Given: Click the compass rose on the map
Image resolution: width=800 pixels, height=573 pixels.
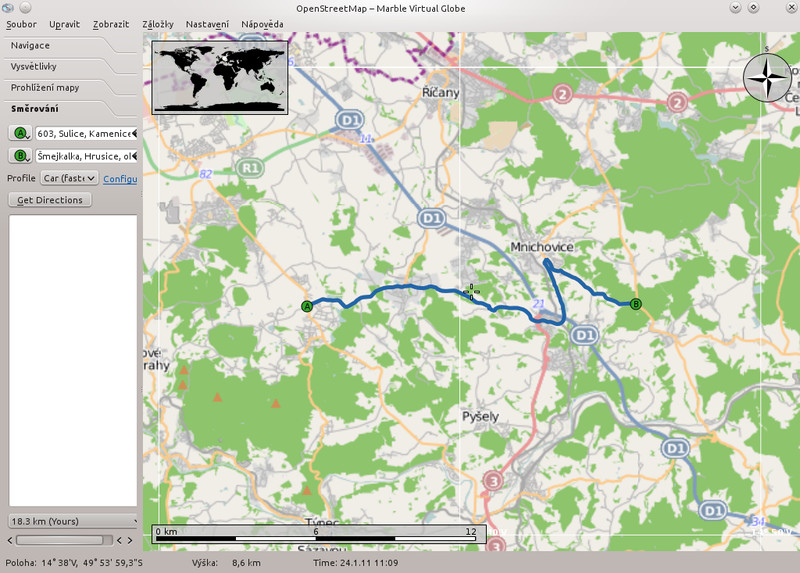Looking at the screenshot, I should pyautogui.click(x=767, y=78).
